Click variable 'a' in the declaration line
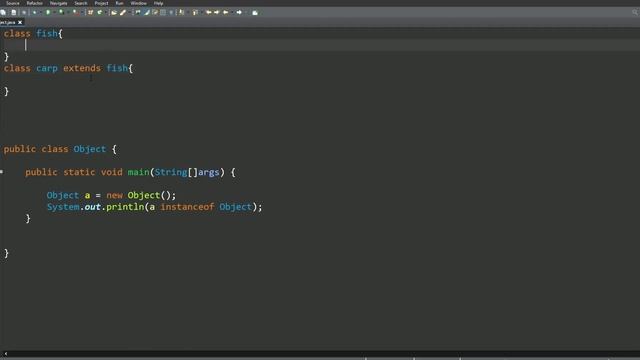Viewport: 640px width, 360px height. click(x=87, y=196)
